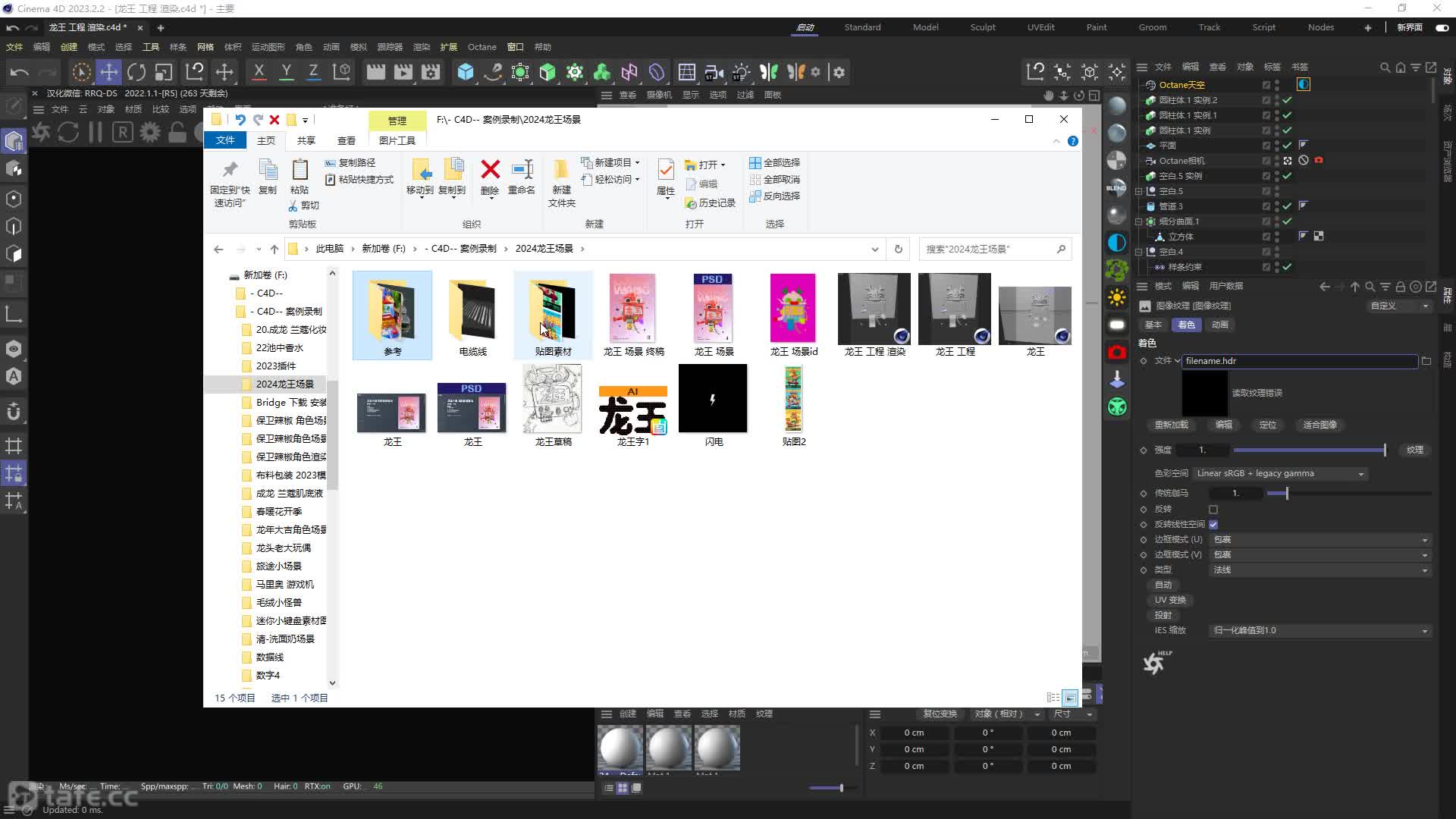Click the Render View clapperboard icon
1456x819 pixels.
pos(375,72)
